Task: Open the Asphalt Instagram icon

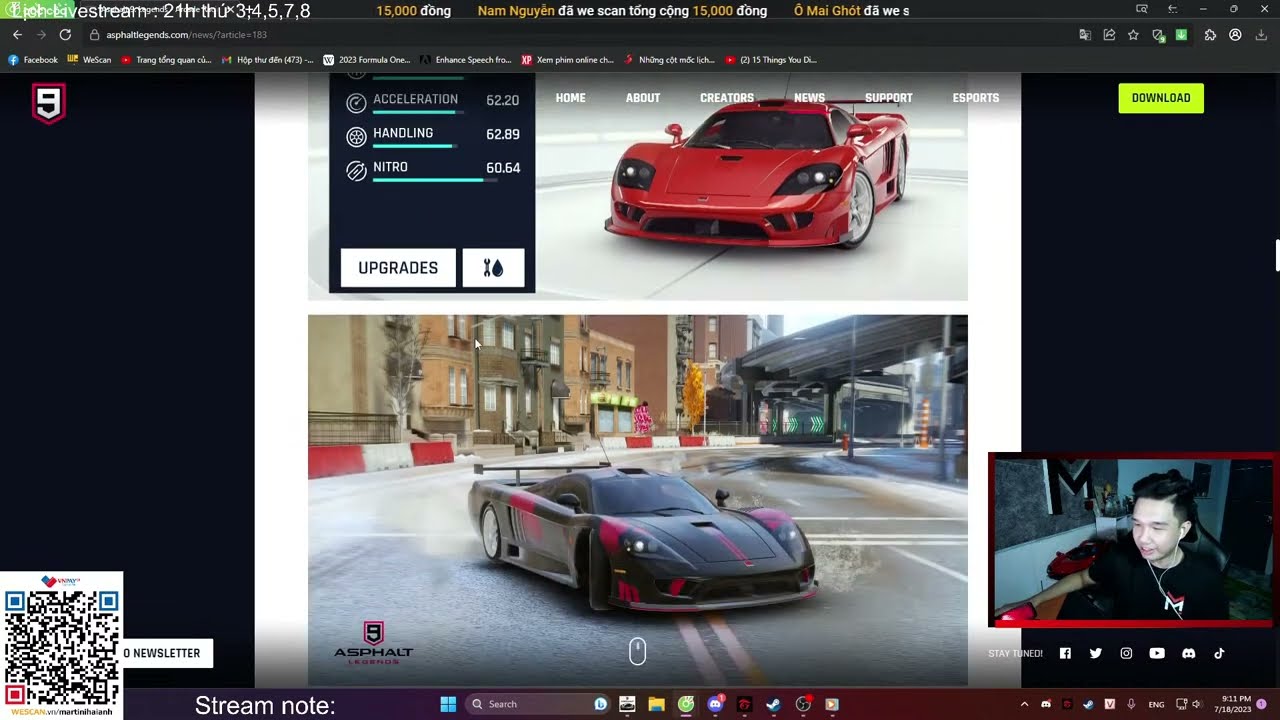Action: (x=1126, y=653)
